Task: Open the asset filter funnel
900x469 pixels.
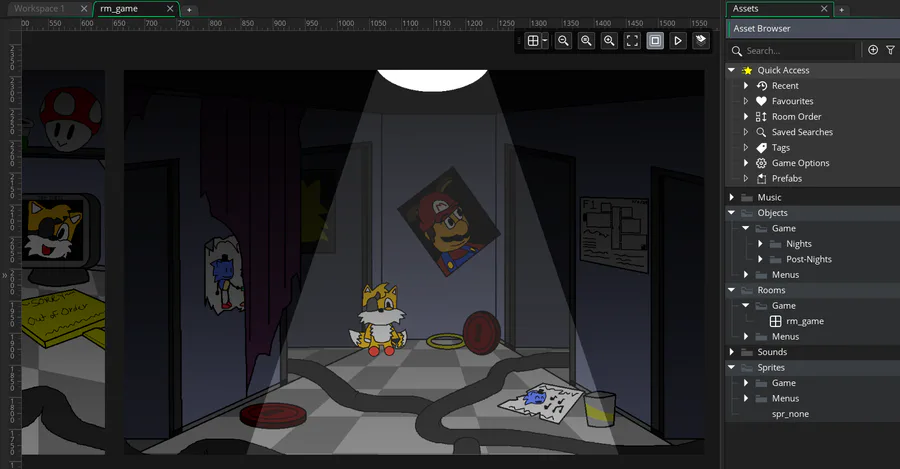Action: [x=890, y=51]
